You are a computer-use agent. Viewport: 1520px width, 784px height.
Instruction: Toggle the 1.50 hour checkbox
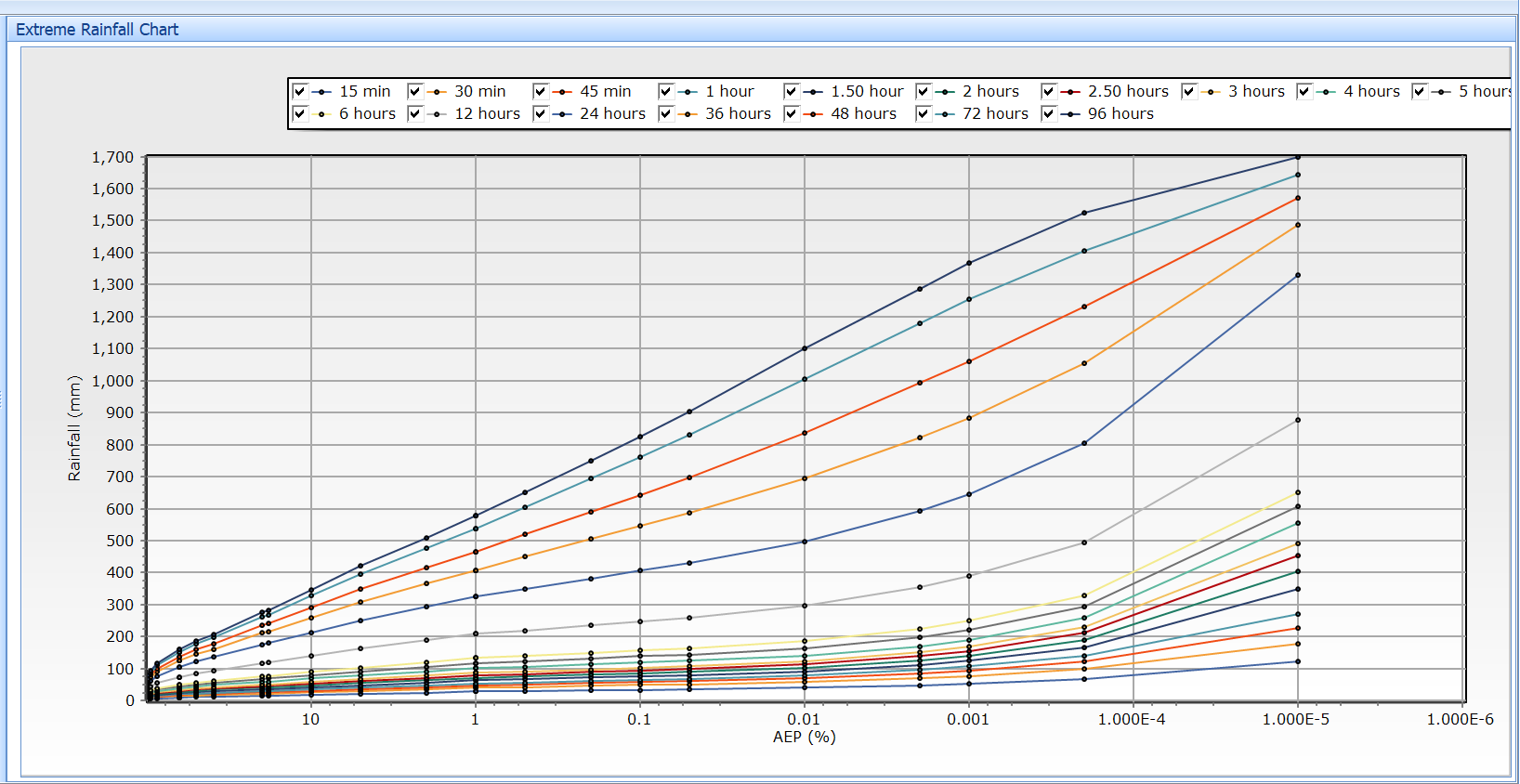point(792,91)
